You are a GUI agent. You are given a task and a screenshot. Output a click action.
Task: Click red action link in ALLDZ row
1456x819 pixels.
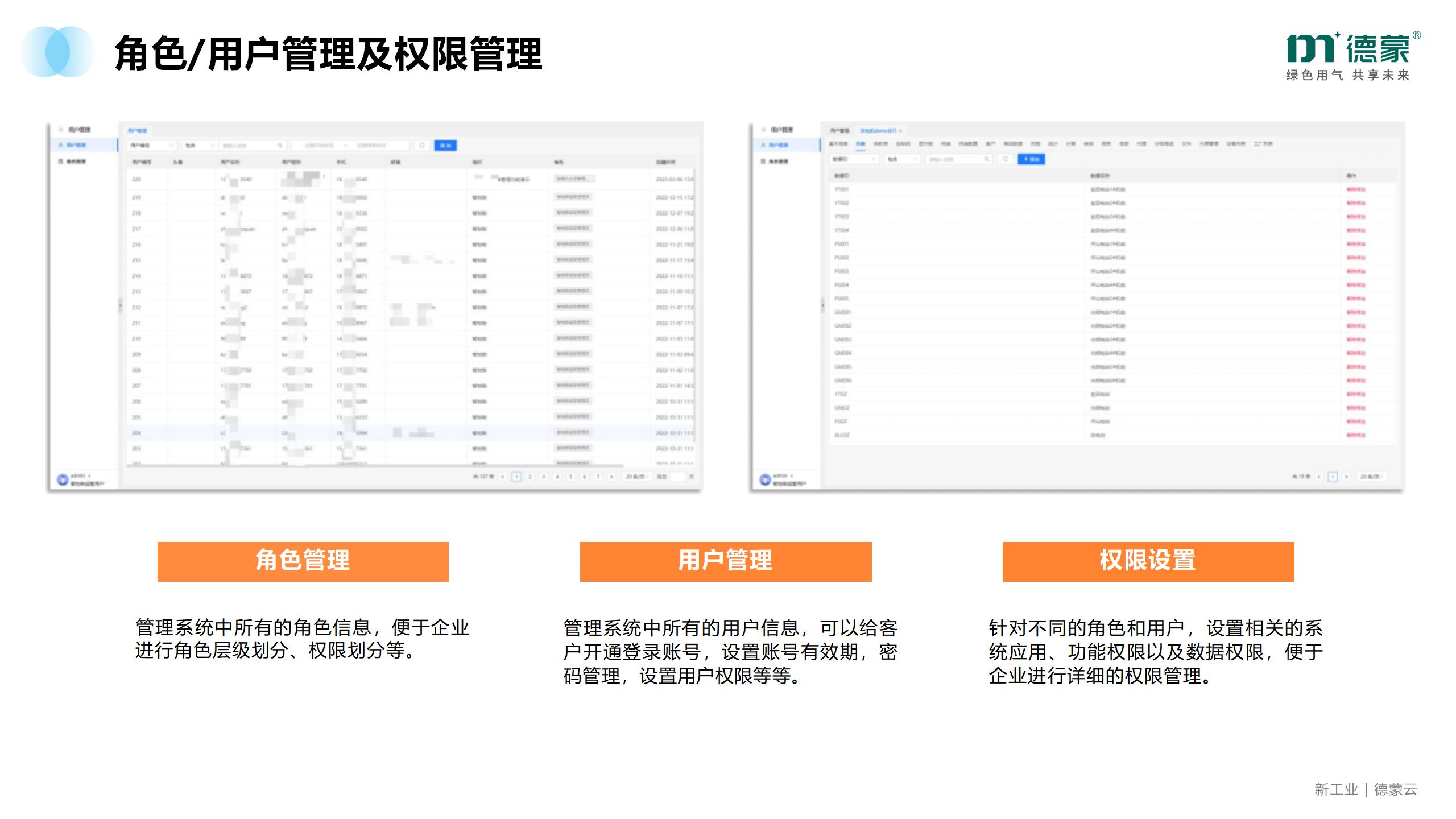click(1356, 435)
